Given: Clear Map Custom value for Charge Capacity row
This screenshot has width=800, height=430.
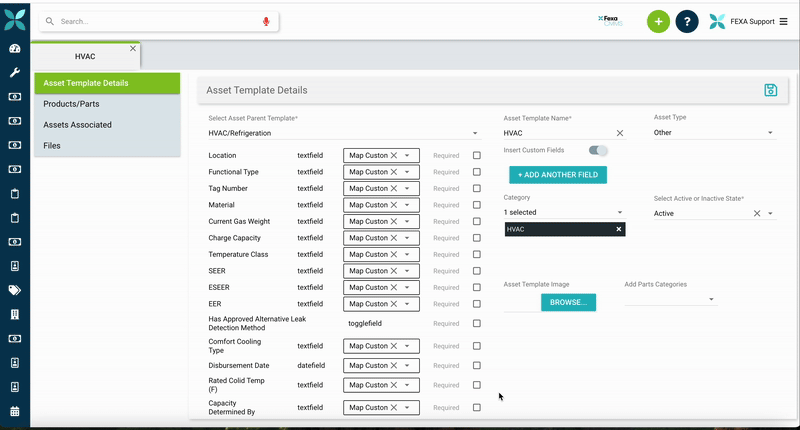Looking at the screenshot, I should point(394,238).
